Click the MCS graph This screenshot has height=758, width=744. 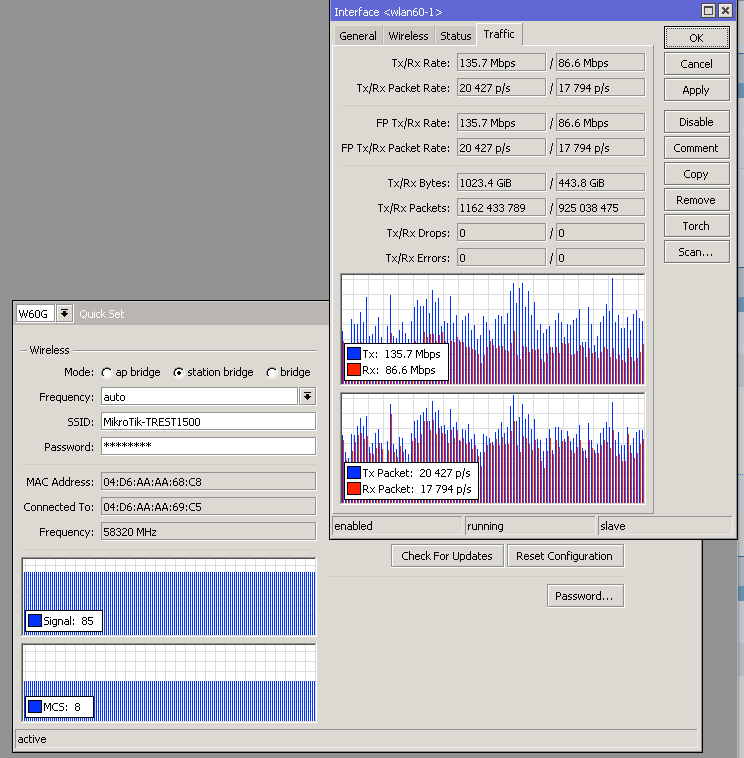click(x=169, y=683)
